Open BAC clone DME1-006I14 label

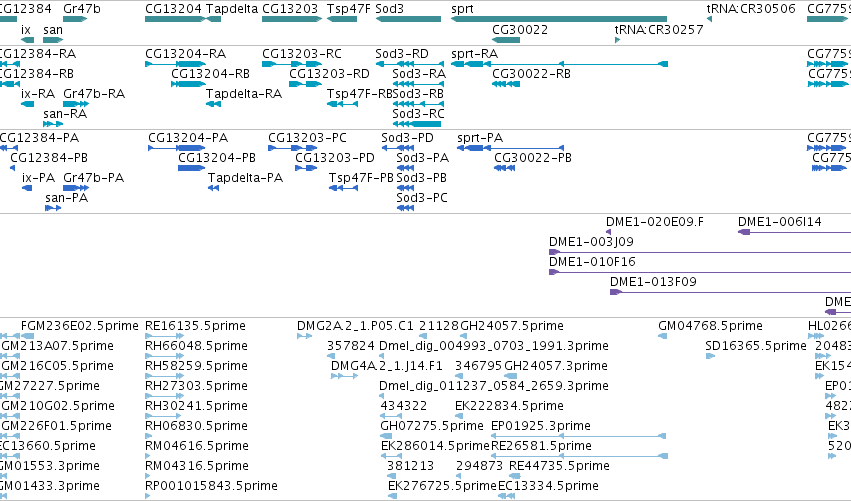(x=780, y=222)
